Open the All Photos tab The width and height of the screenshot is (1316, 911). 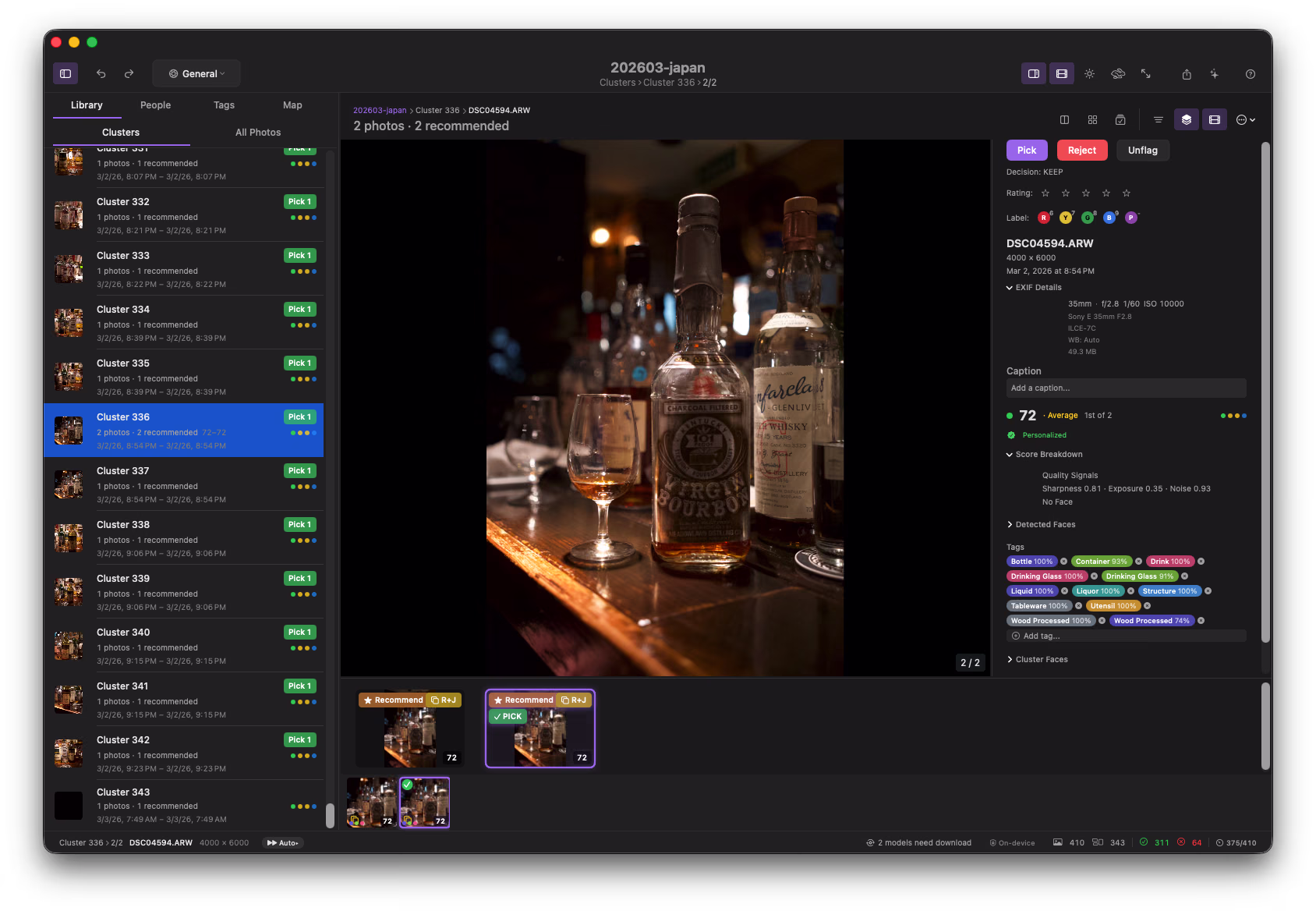pyautogui.click(x=258, y=133)
